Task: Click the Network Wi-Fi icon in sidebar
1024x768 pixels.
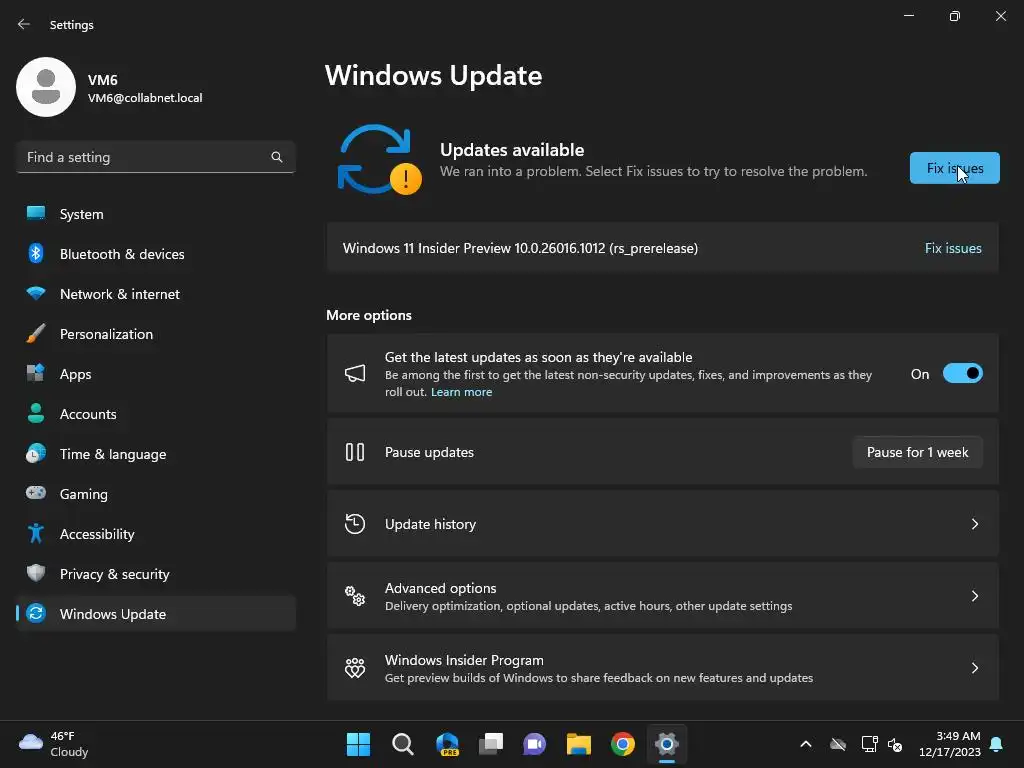Action: tap(36, 293)
